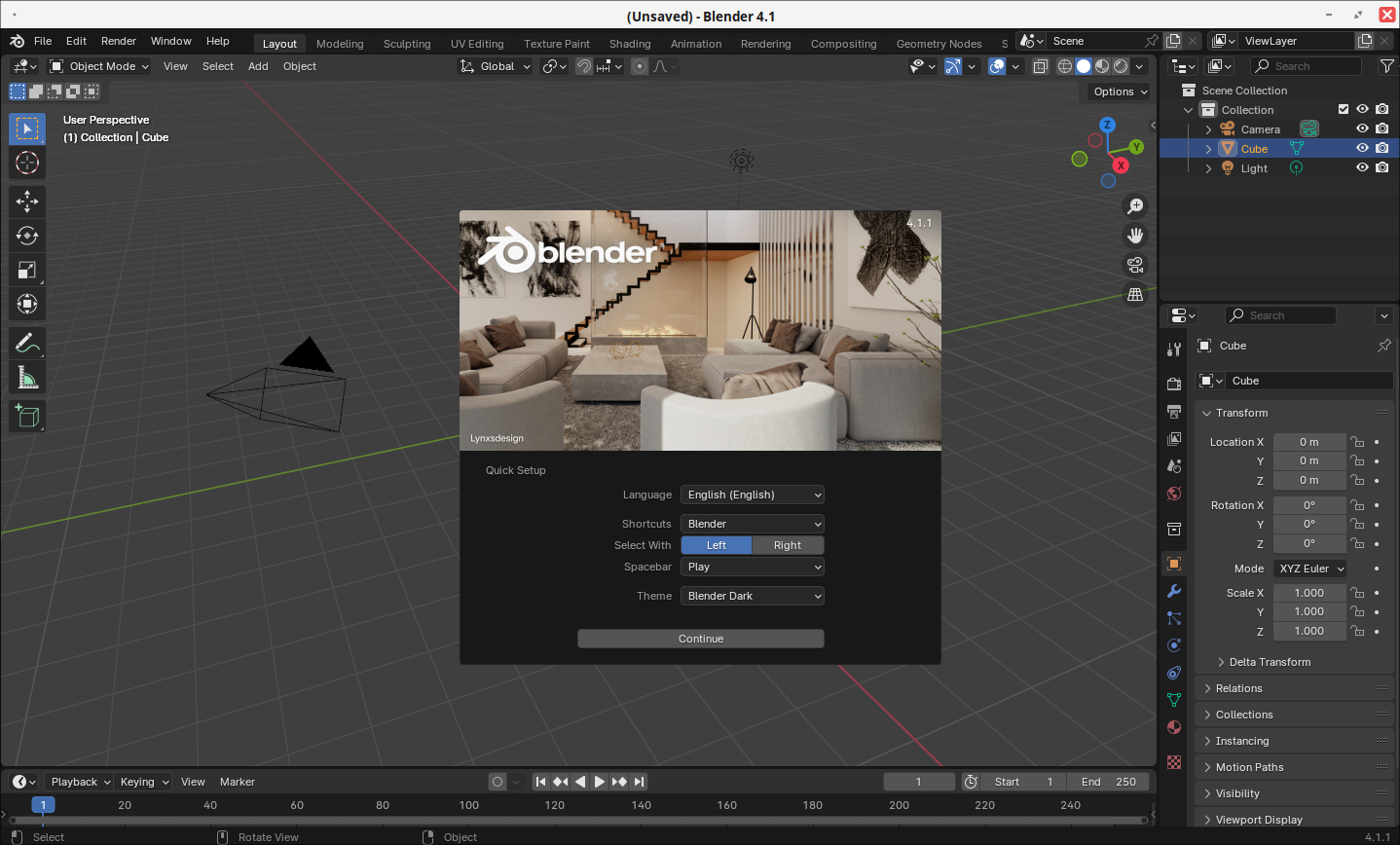
Task: Click the Scale X value field
Action: [x=1309, y=593]
